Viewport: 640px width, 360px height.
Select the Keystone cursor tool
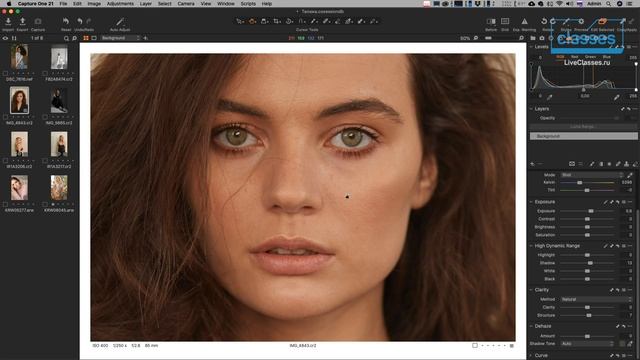(x=302, y=21)
